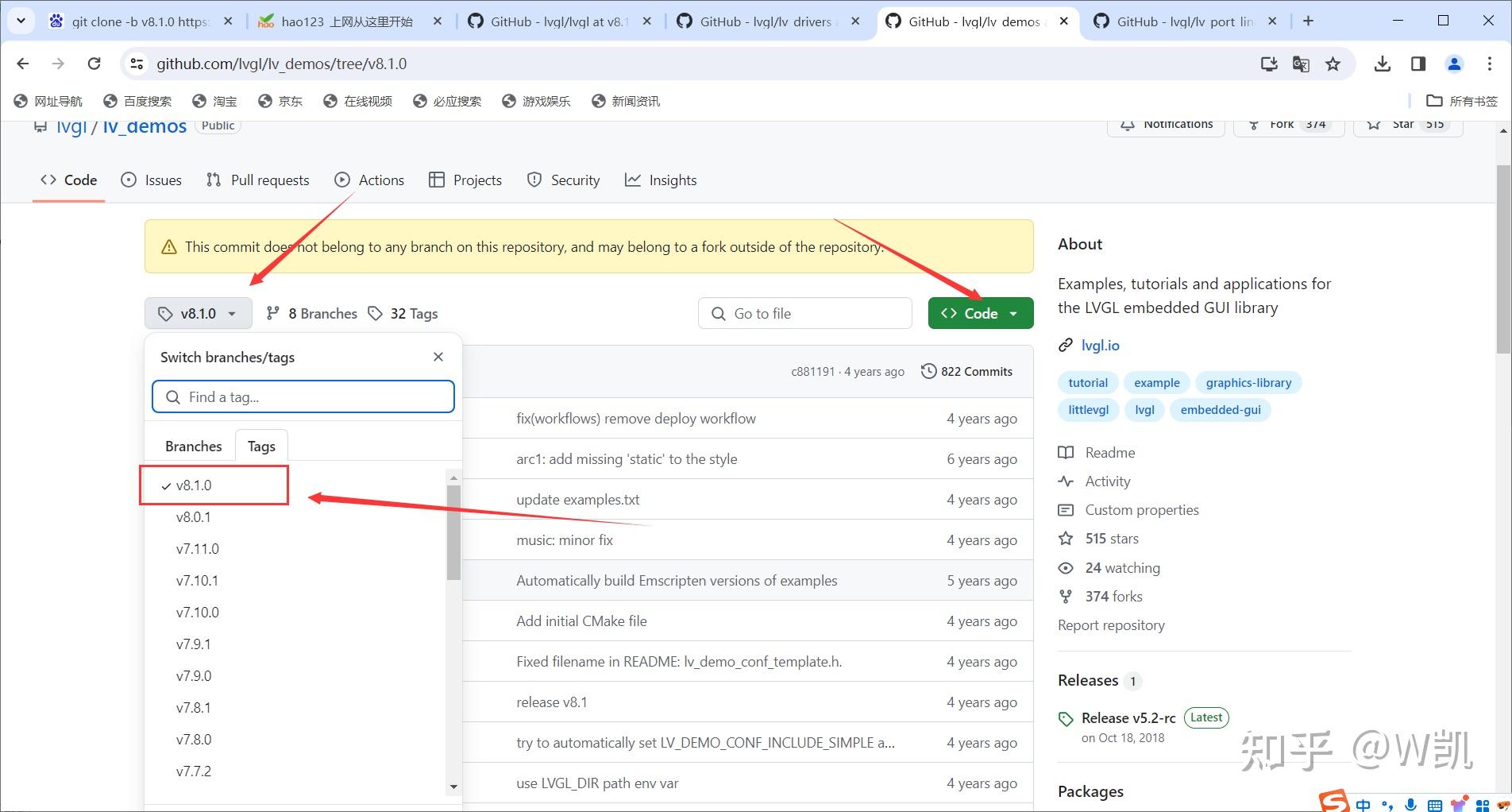Image resolution: width=1512 pixels, height=812 pixels.
Task: Select tag v8.0.1 from list
Action: click(x=194, y=517)
